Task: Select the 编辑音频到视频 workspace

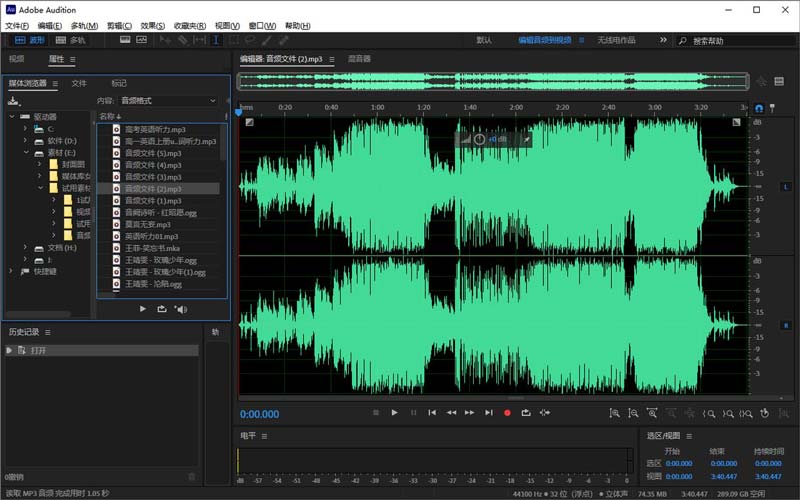Action: 545,40
